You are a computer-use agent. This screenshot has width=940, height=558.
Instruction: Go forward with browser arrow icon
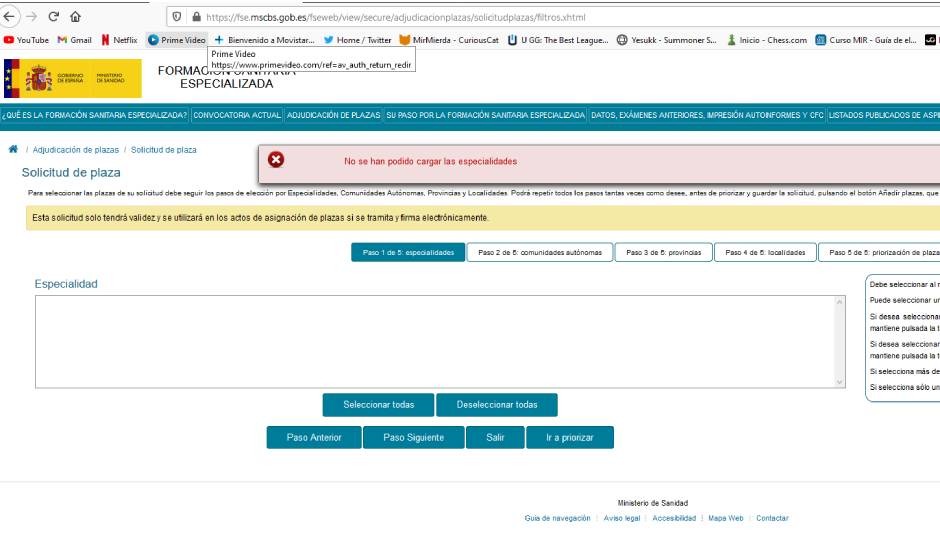click(x=31, y=17)
